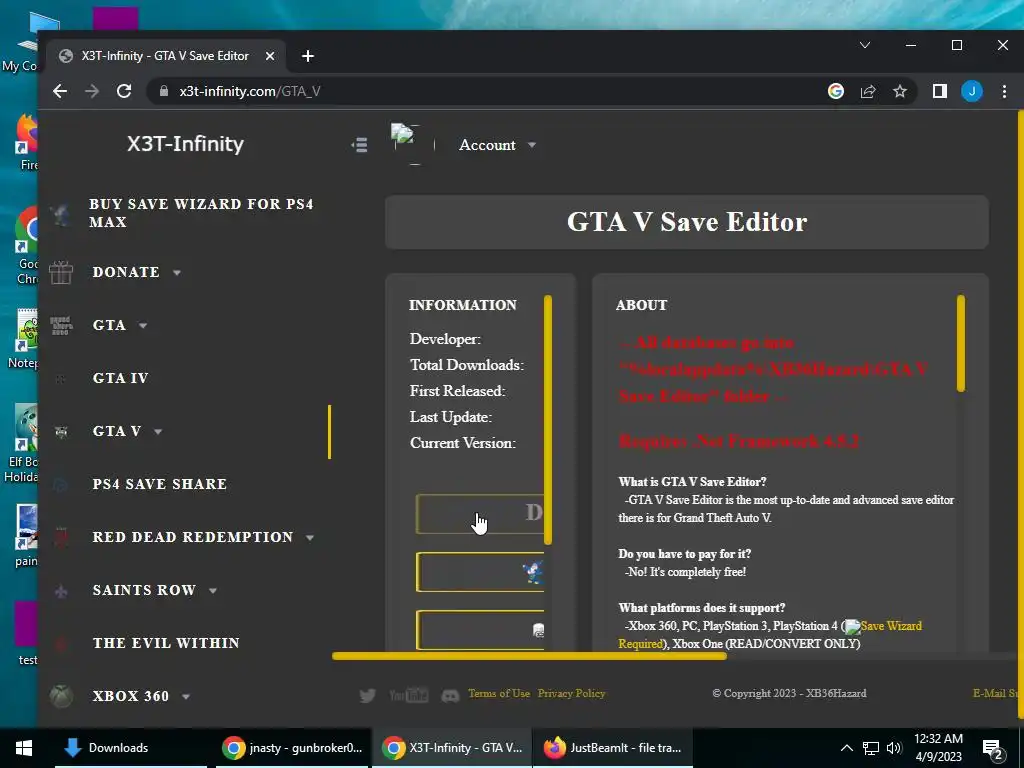Expand the GTA V submenu arrow
1024x768 pixels.
(x=158, y=432)
